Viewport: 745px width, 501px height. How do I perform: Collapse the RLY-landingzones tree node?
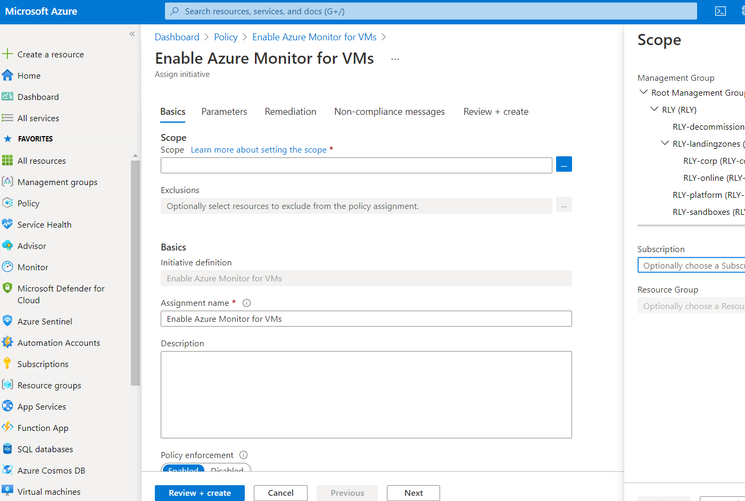[x=665, y=144]
